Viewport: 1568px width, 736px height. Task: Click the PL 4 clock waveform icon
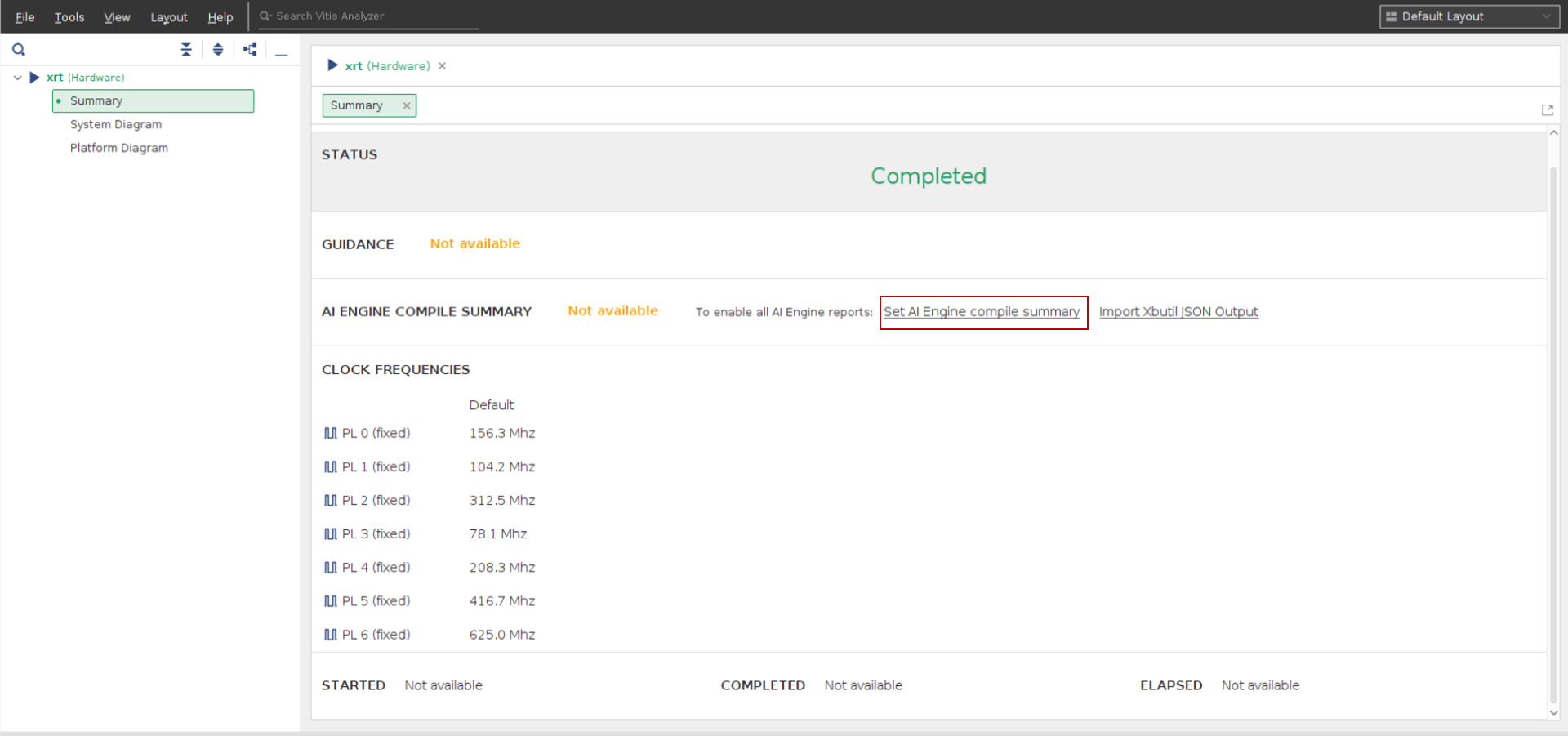click(x=330, y=567)
